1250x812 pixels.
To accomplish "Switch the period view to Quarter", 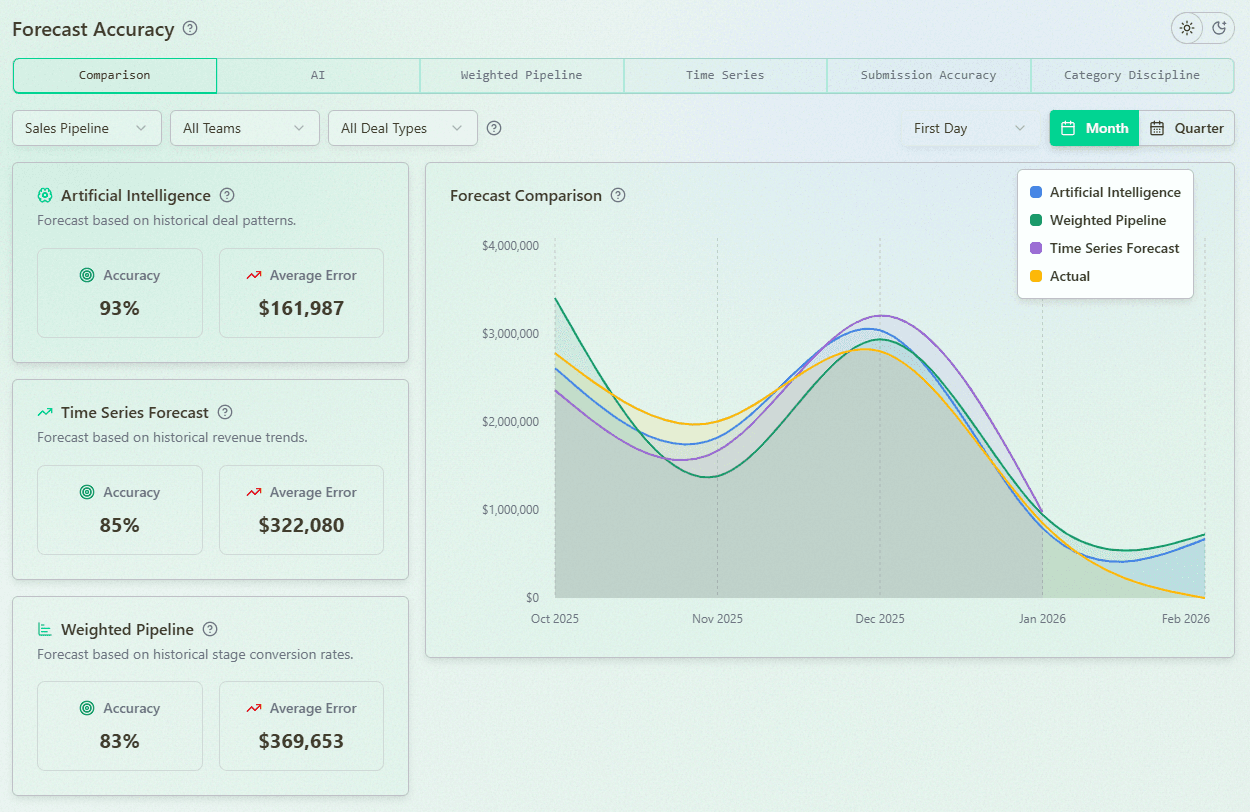I will coord(1189,128).
